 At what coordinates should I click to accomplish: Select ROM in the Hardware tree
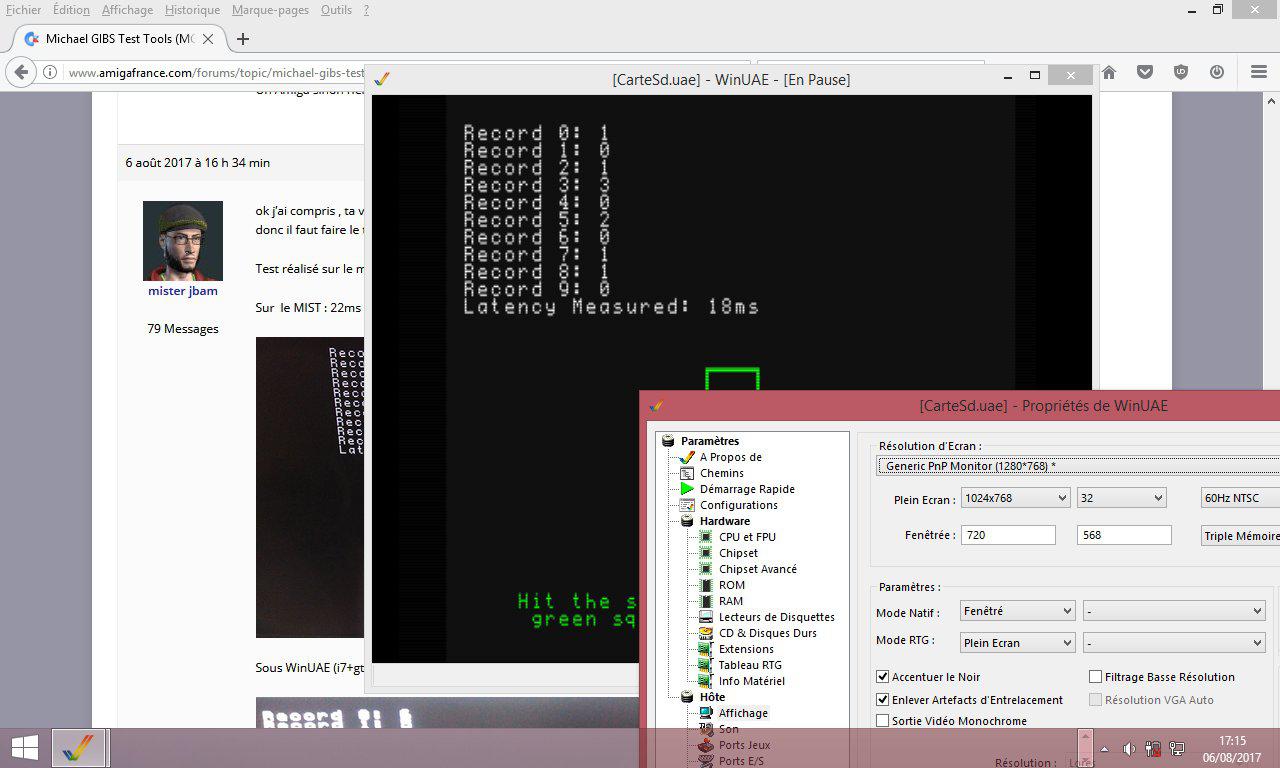[x=731, y=585]
